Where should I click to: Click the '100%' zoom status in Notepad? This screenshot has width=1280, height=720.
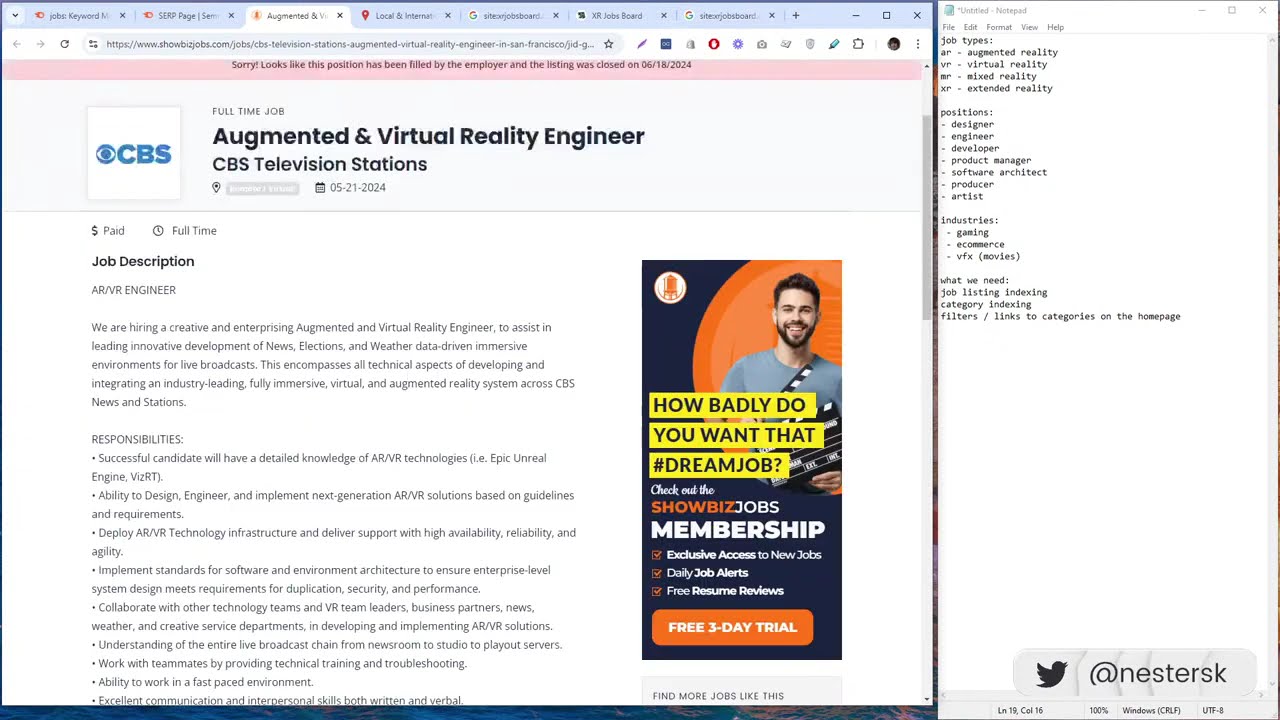[1098, 710]
